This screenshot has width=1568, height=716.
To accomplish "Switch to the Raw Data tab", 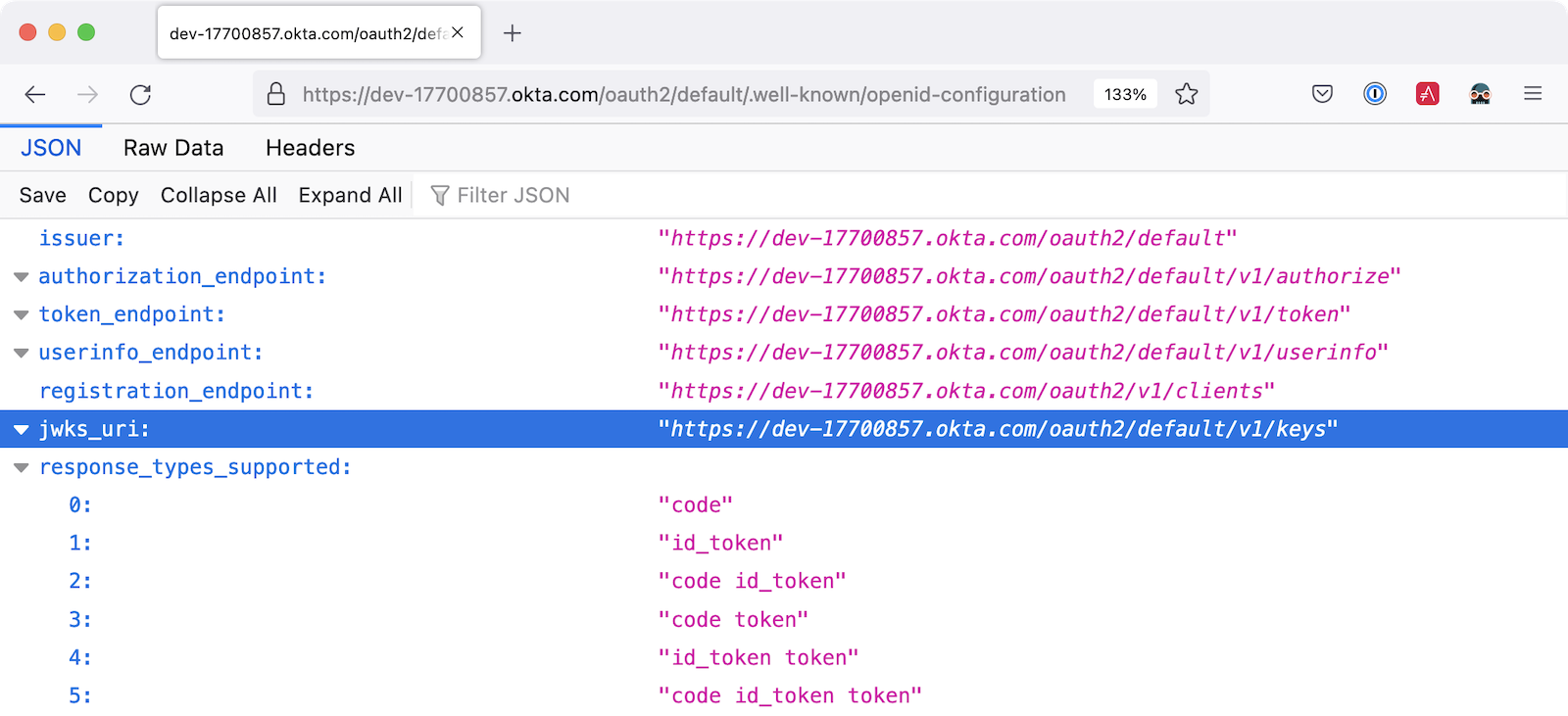I will (x=173, y=148).
